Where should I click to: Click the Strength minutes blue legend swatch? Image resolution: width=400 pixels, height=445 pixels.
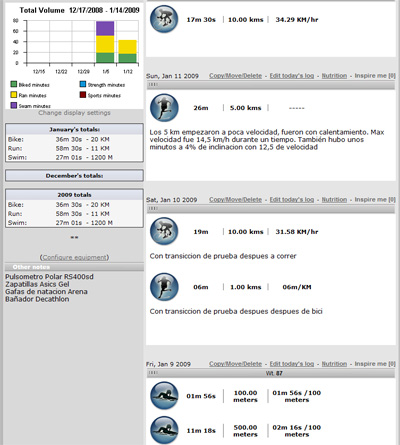click(x=83, y=84)
